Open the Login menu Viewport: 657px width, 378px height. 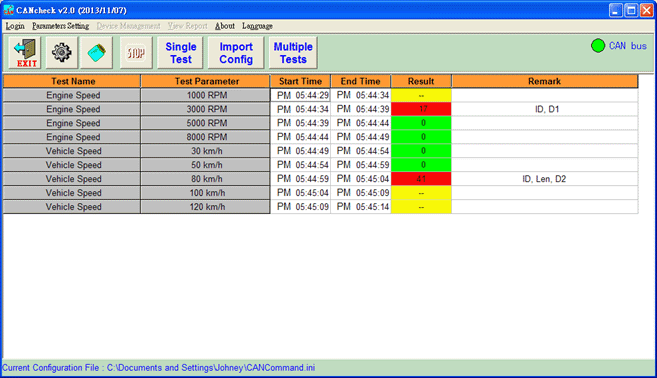point(15,26)
